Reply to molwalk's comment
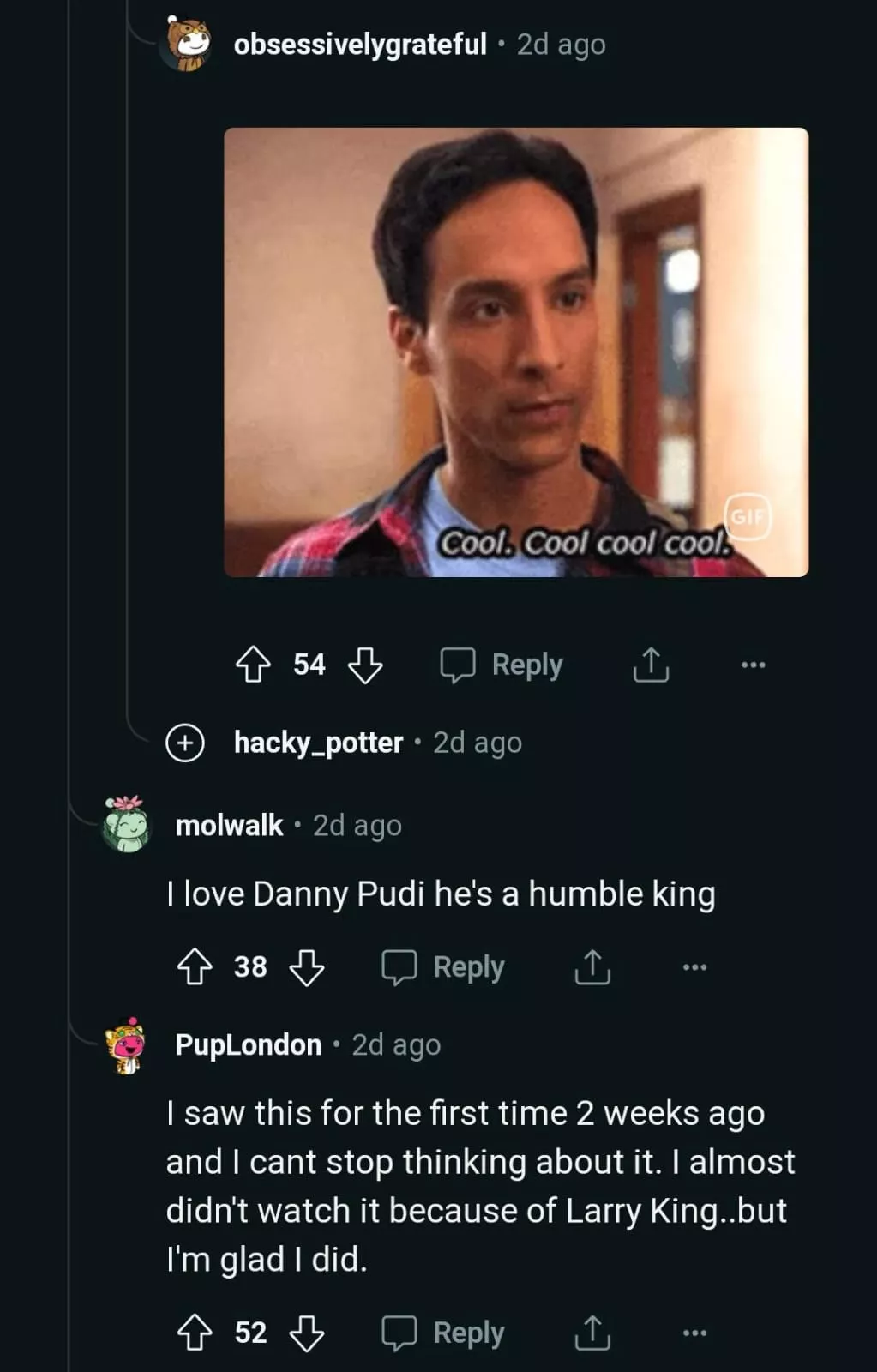Viewport: 877px width, 1372px height. tap(443, 967)
